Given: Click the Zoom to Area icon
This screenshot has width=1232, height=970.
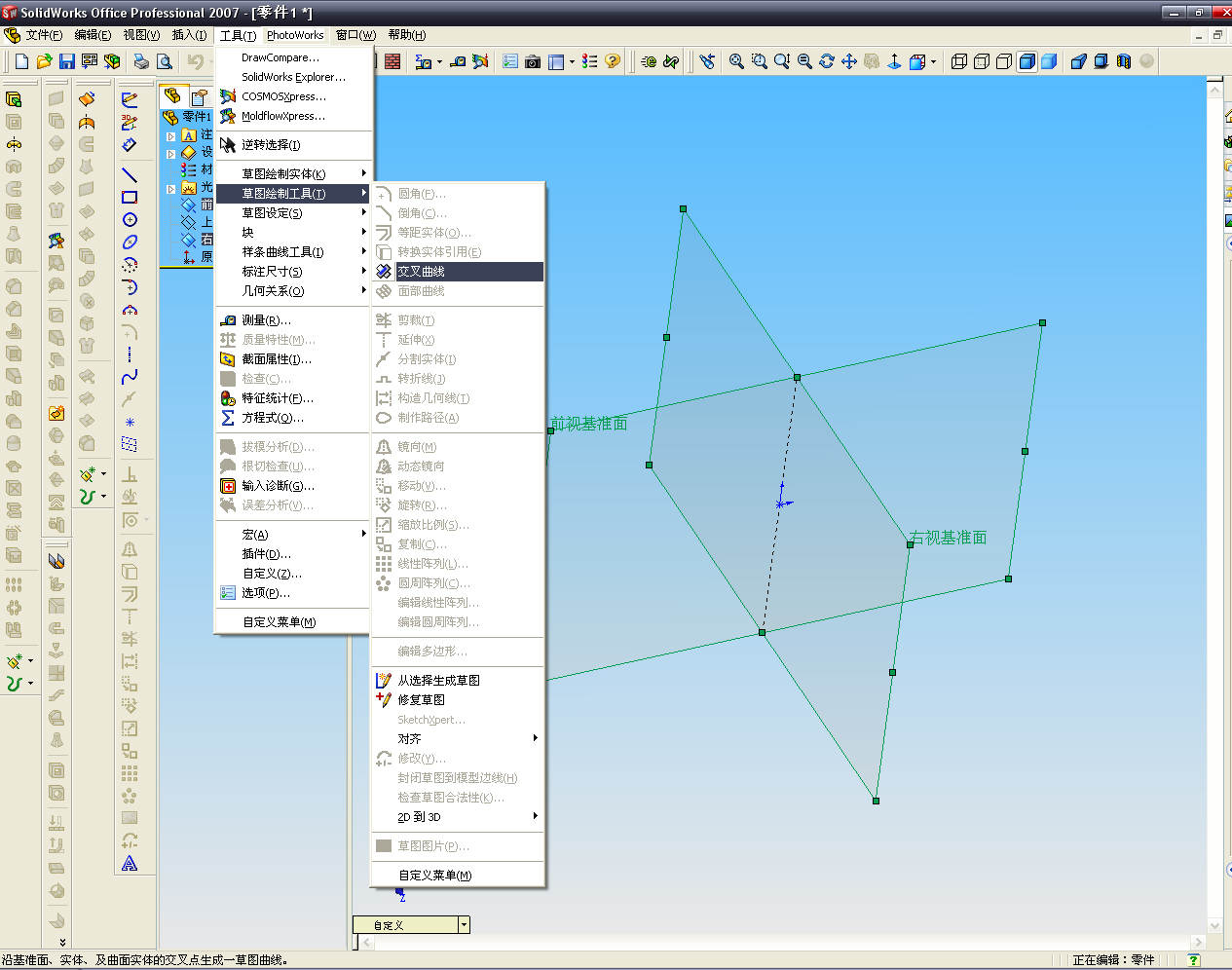Looking at the screenshot, I should tap(759, 61).
